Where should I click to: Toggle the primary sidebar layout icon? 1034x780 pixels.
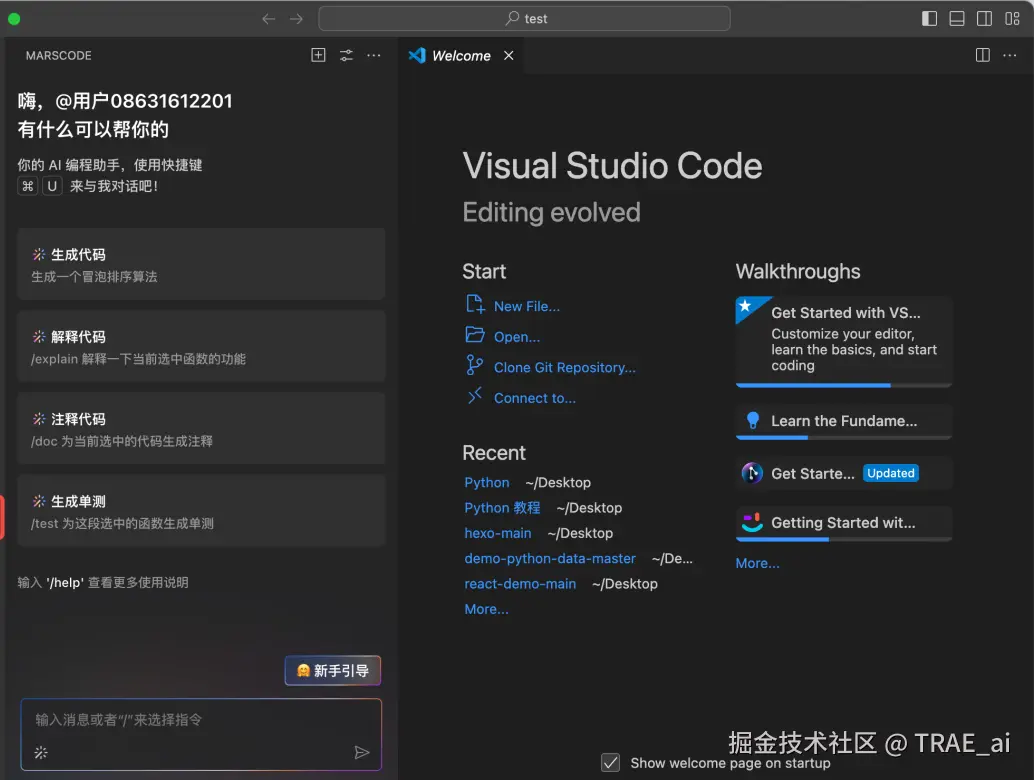[x=929, y=18]
